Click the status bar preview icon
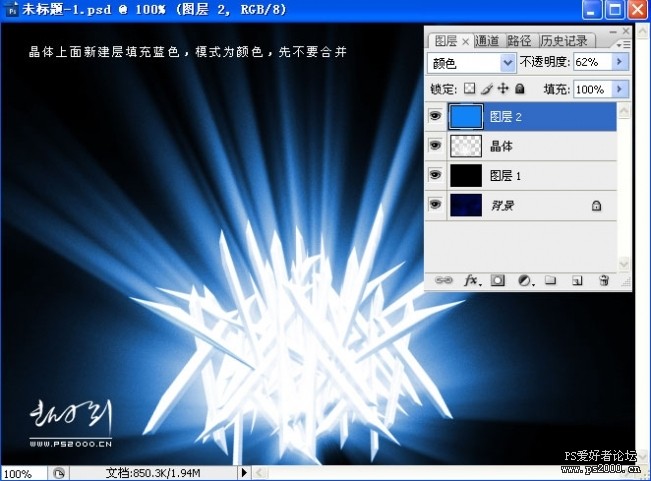 (58, 473)
